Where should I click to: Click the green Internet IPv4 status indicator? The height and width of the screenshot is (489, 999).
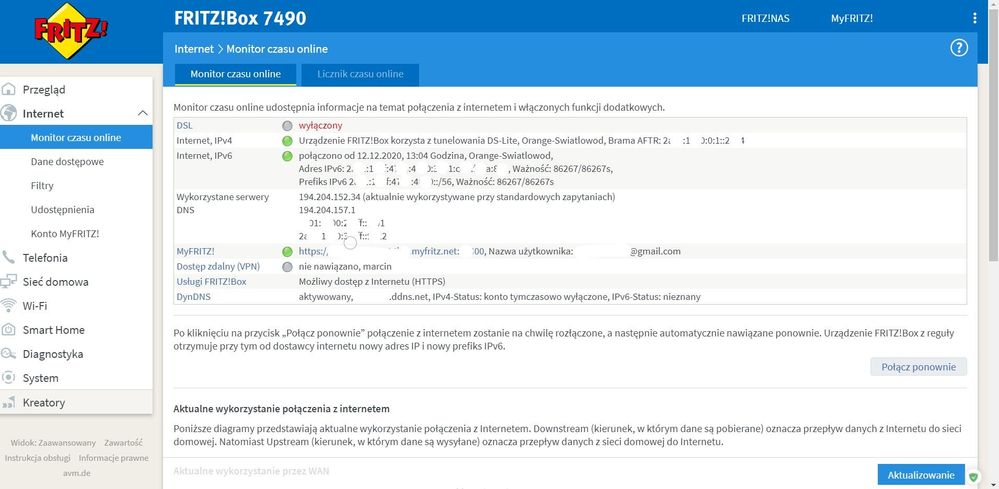(287, 141)
